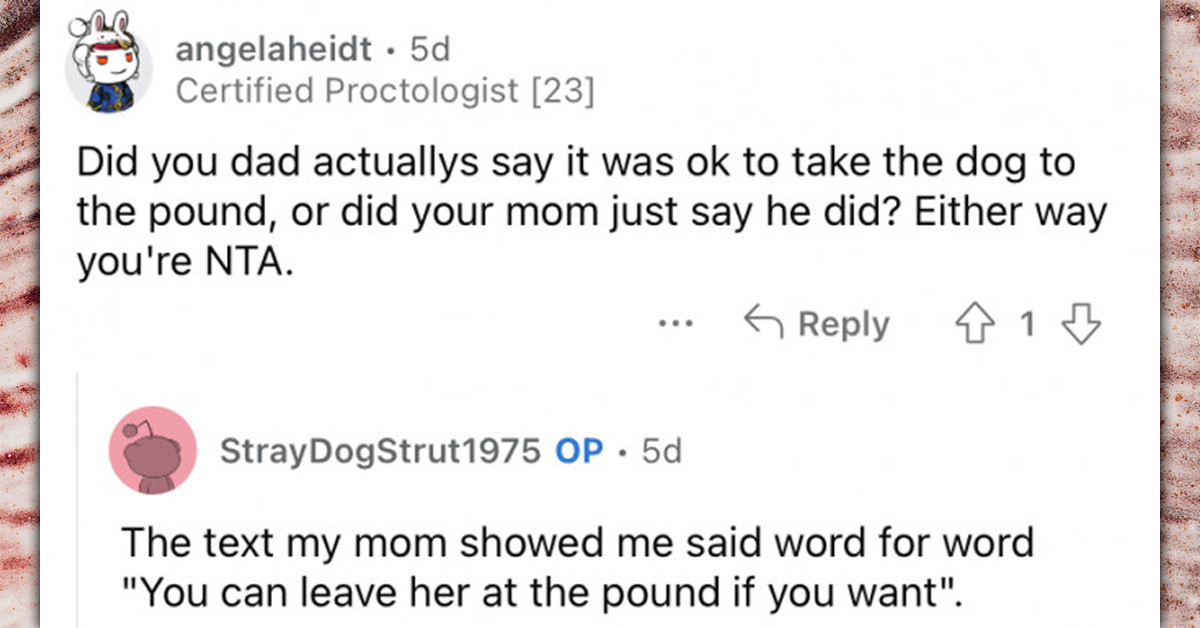Click the textured left background border

click(20, 314)
